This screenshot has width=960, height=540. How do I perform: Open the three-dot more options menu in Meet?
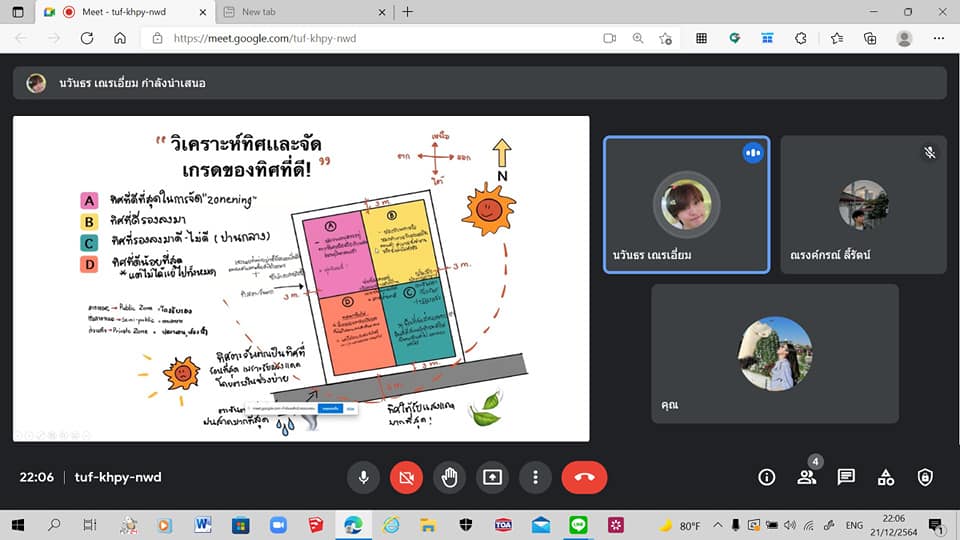pos(535,477)
